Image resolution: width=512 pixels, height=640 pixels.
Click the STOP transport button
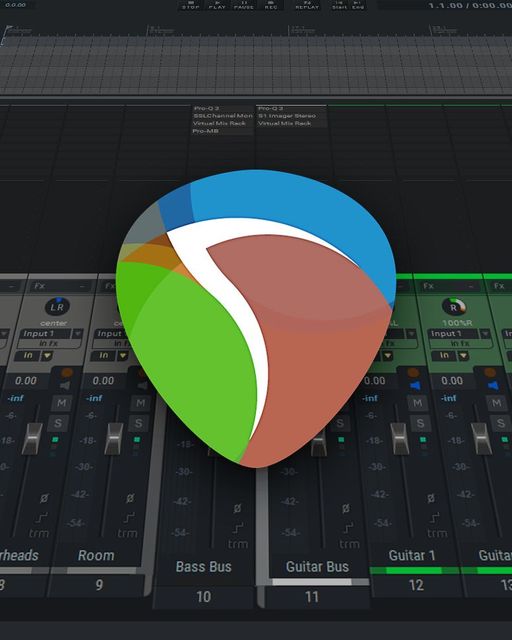coord(190,5)
